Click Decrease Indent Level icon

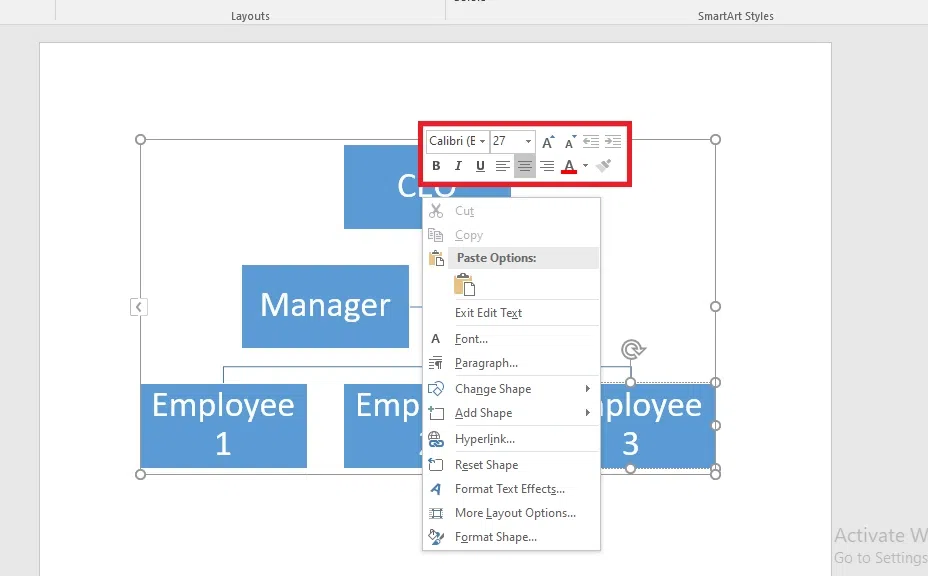(x=591, y=141)
